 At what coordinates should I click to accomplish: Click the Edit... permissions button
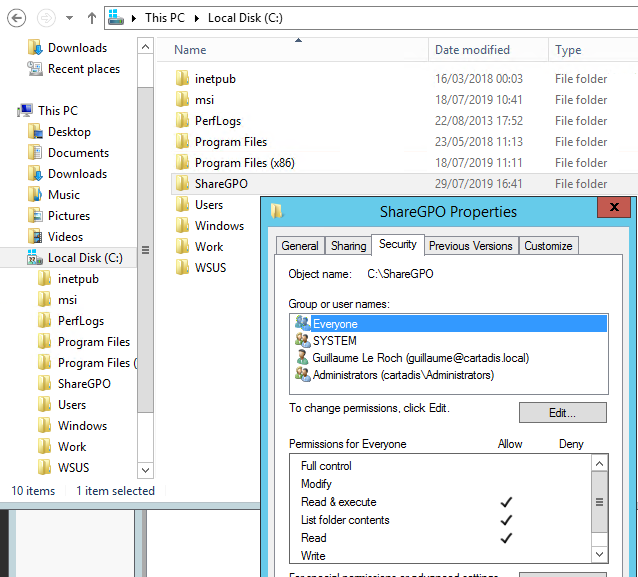(563, 413)
